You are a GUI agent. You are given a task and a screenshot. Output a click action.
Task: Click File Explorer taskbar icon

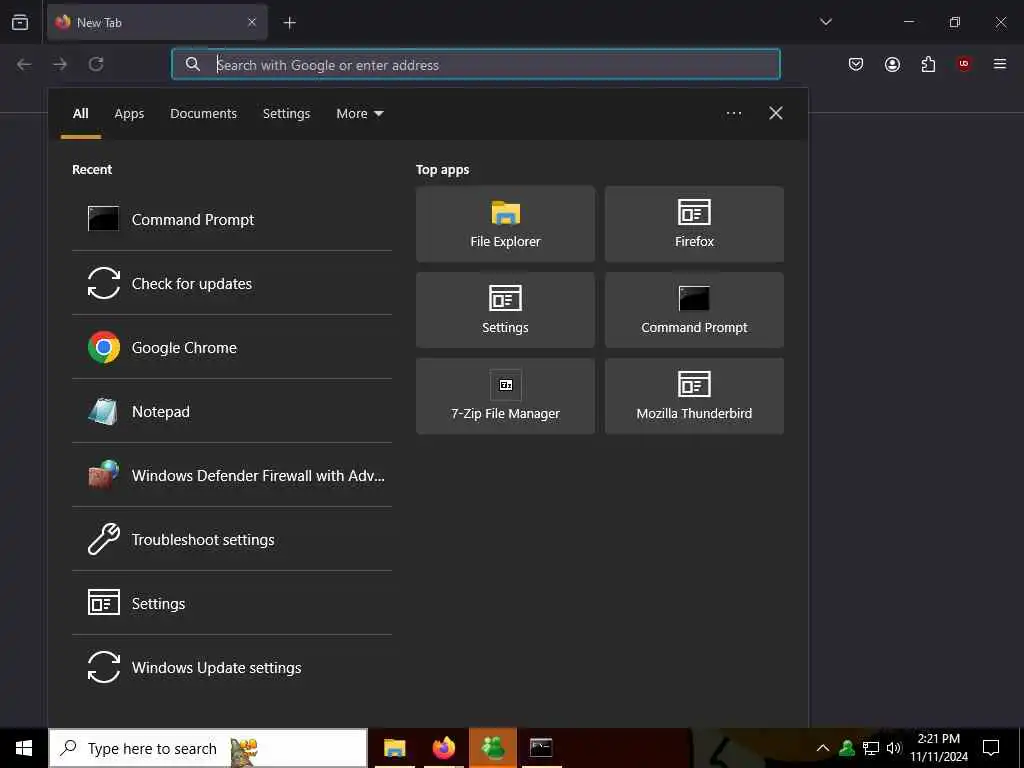tap(394, 748)
